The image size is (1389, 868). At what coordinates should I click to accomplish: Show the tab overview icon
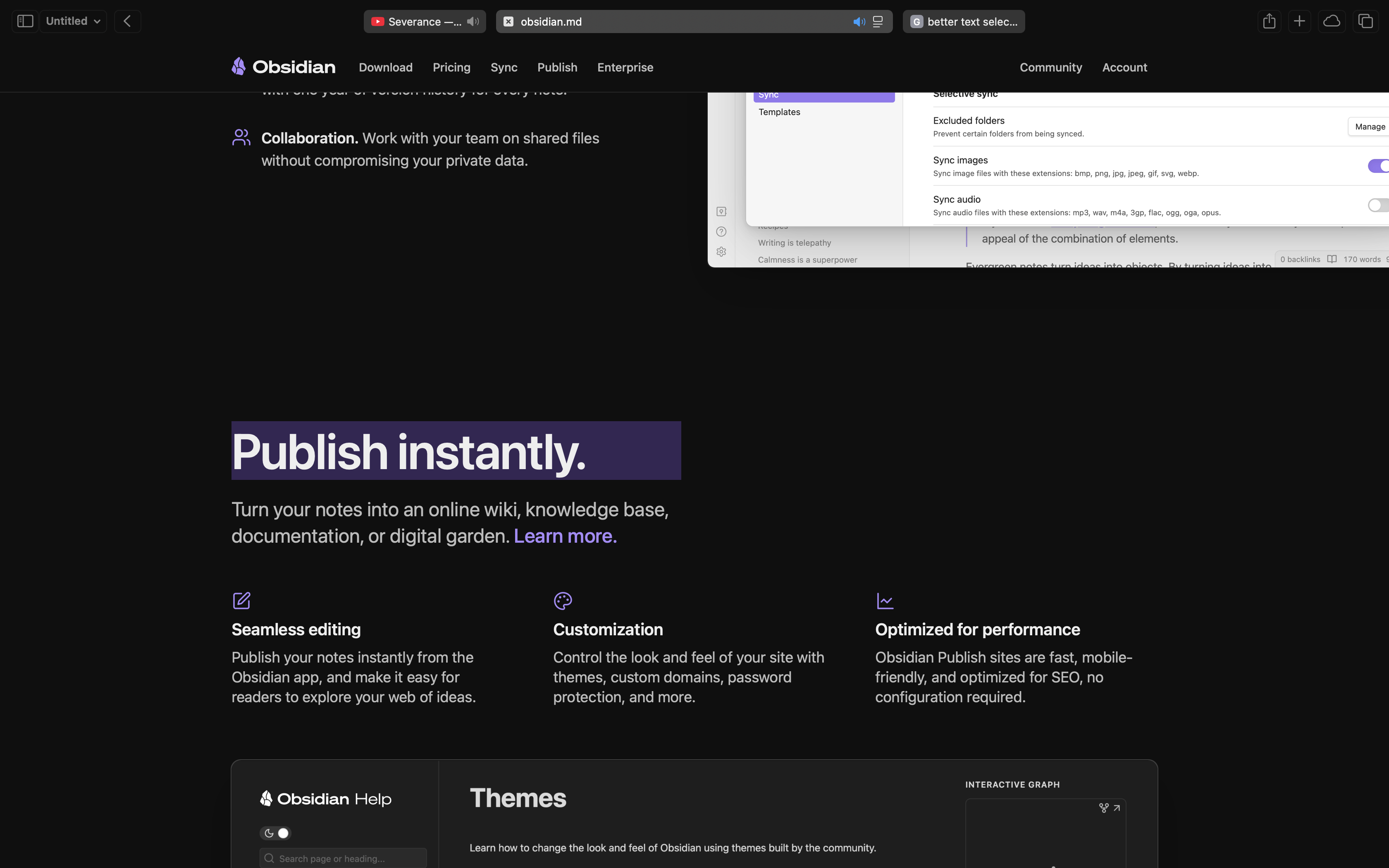1365,21
